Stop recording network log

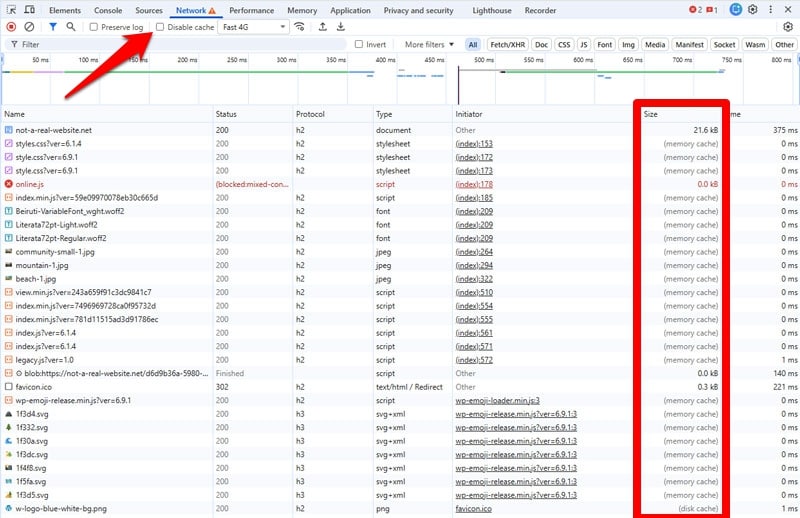[11, 27]
